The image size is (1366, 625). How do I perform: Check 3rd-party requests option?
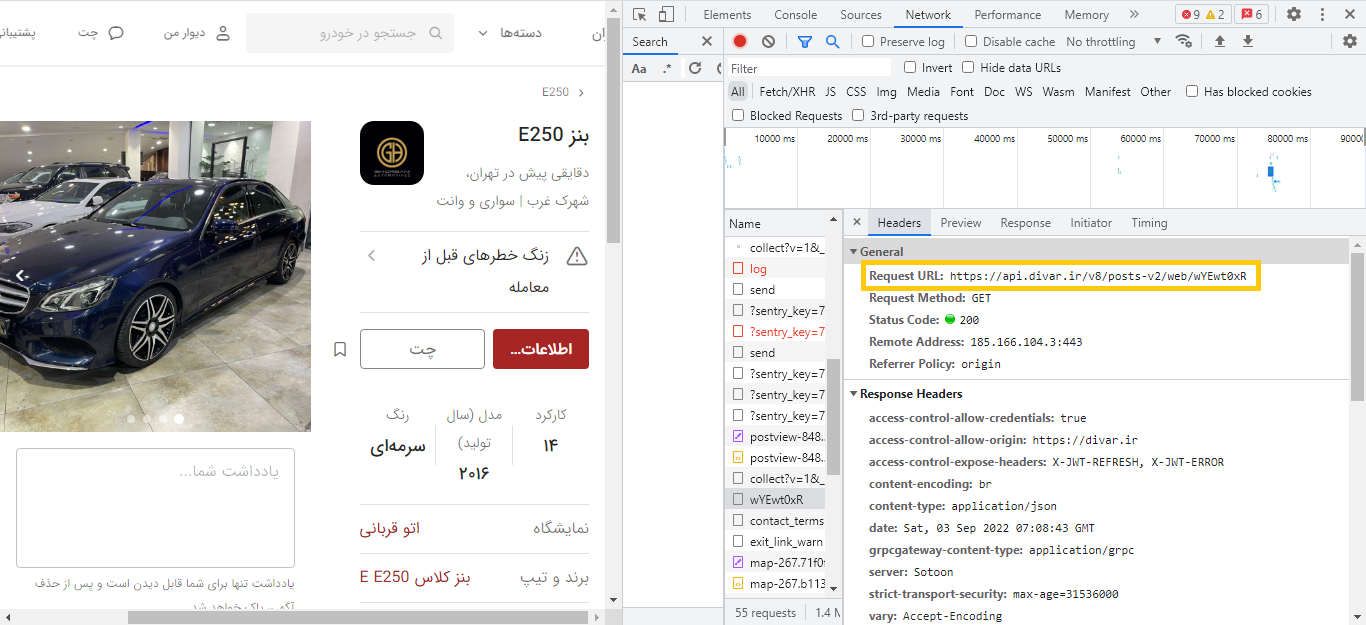859,115
